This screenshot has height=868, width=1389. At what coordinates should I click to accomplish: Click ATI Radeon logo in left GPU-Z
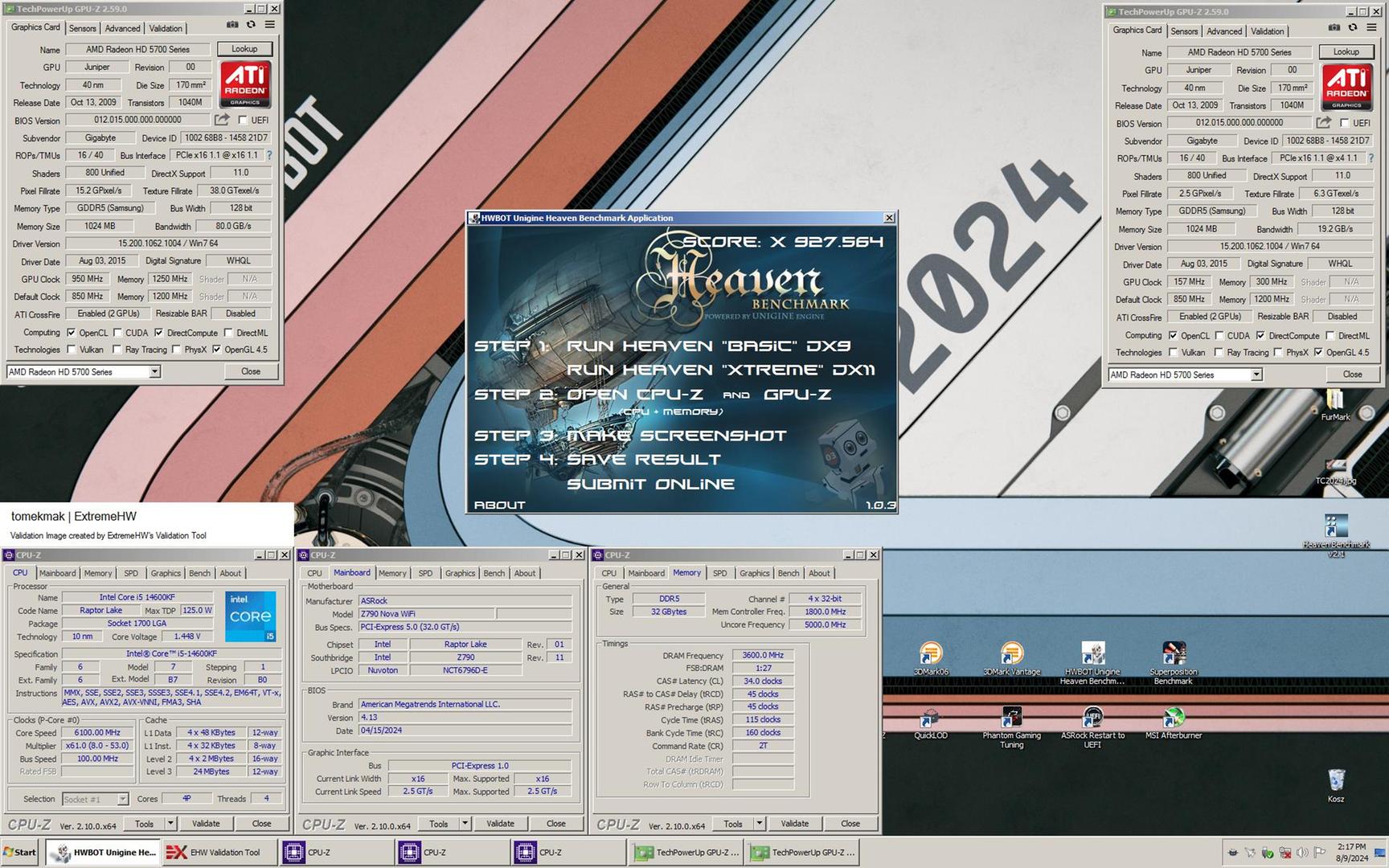[x=245, y=85]
